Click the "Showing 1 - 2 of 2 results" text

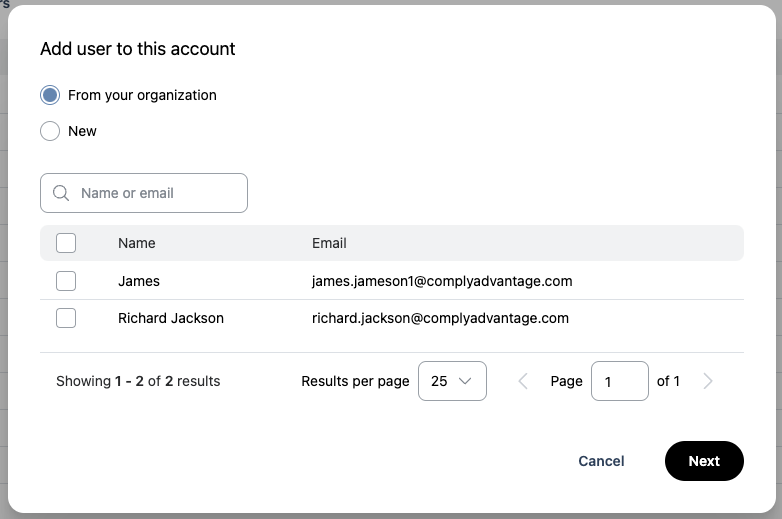(138, 381)
